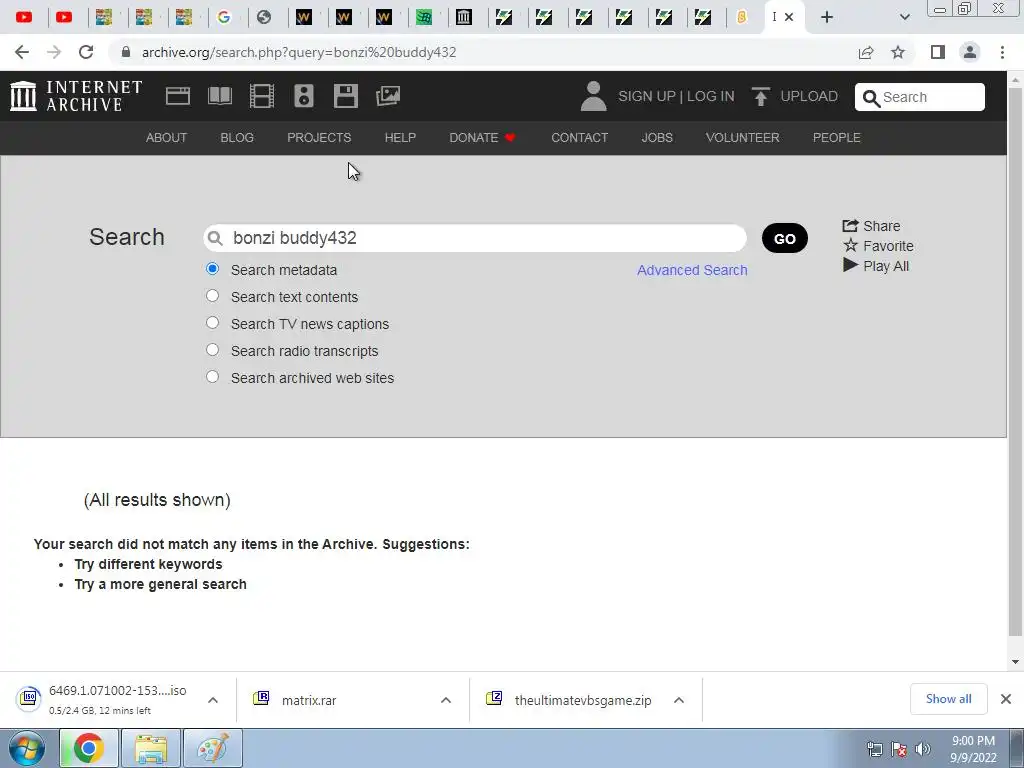1024x768 pixels.
Task: Click the browser address bar URL
Action: coord(299,52)
